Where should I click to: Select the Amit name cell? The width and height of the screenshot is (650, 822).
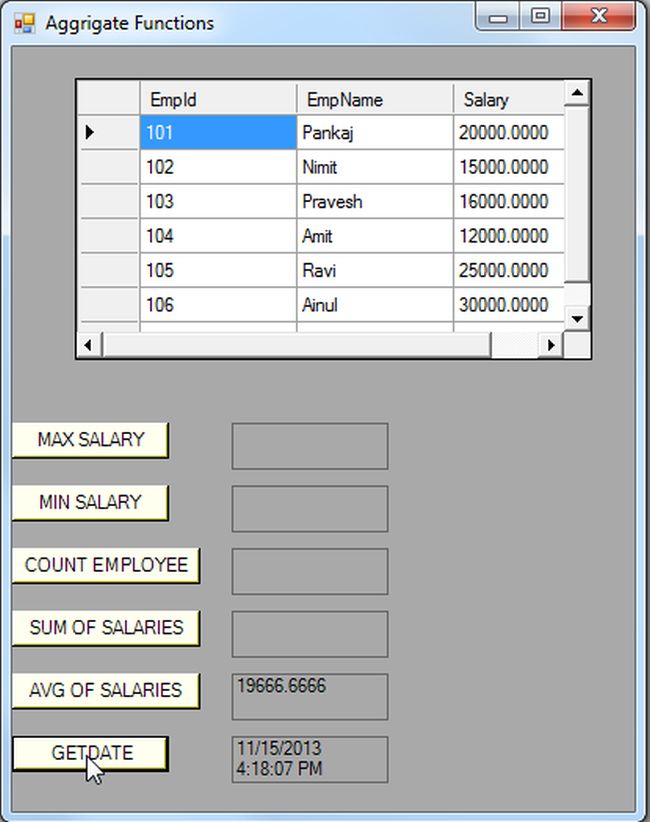point(375,236)
